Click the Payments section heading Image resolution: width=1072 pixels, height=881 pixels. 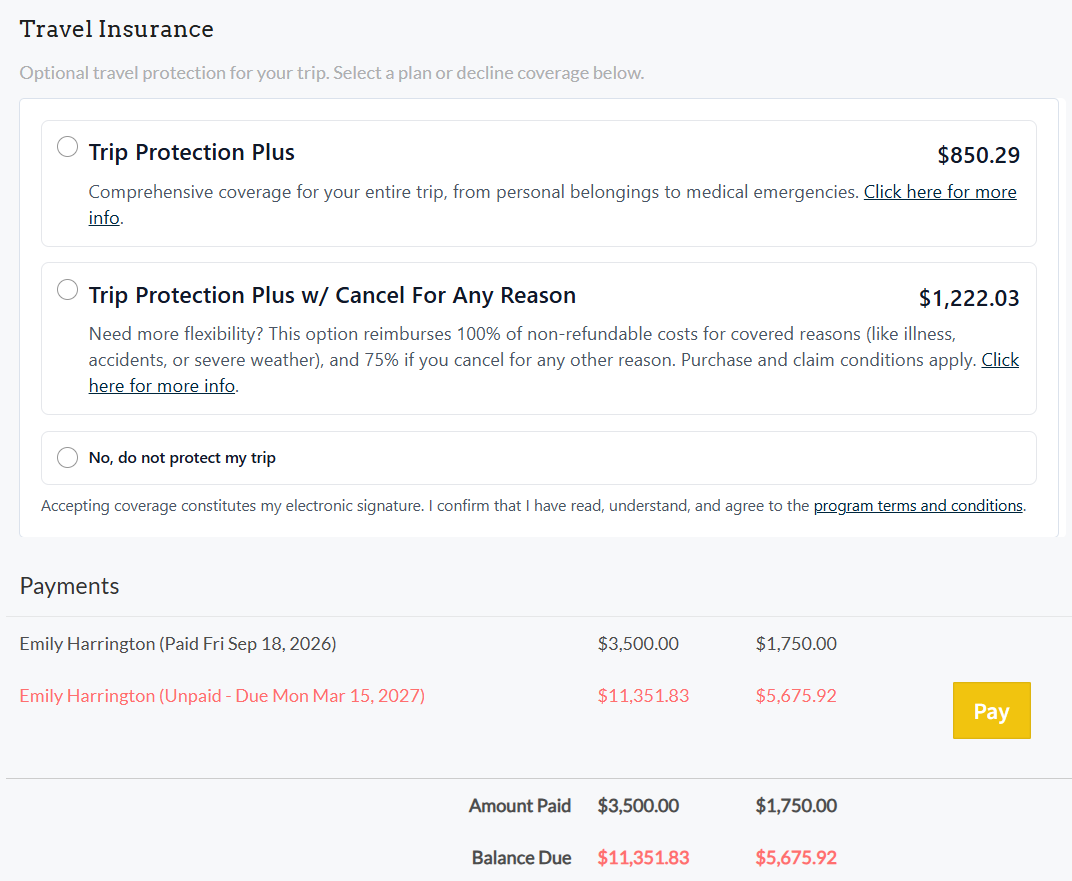(69, 586)
